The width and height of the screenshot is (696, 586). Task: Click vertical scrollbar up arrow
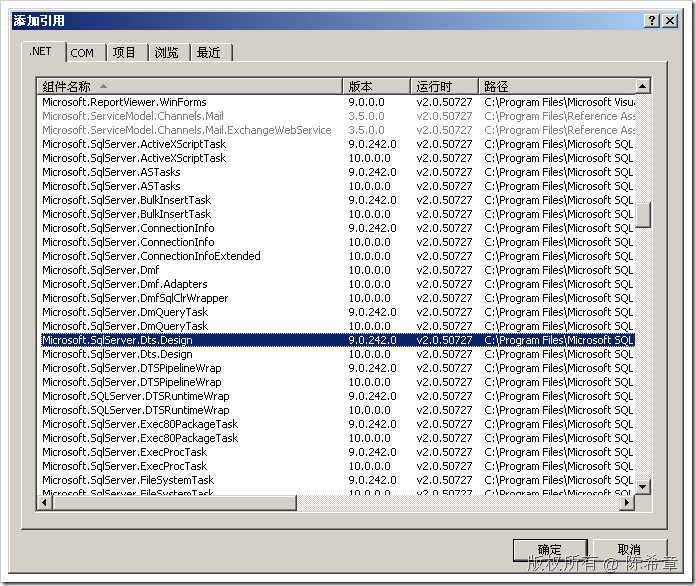(x=643, y=86)
